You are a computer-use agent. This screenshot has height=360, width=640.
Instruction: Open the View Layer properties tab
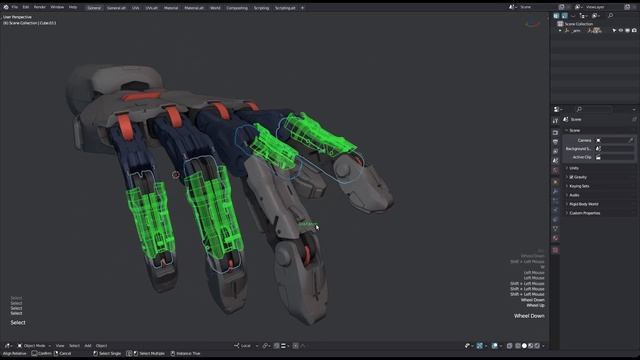click(x=556, y=151)
